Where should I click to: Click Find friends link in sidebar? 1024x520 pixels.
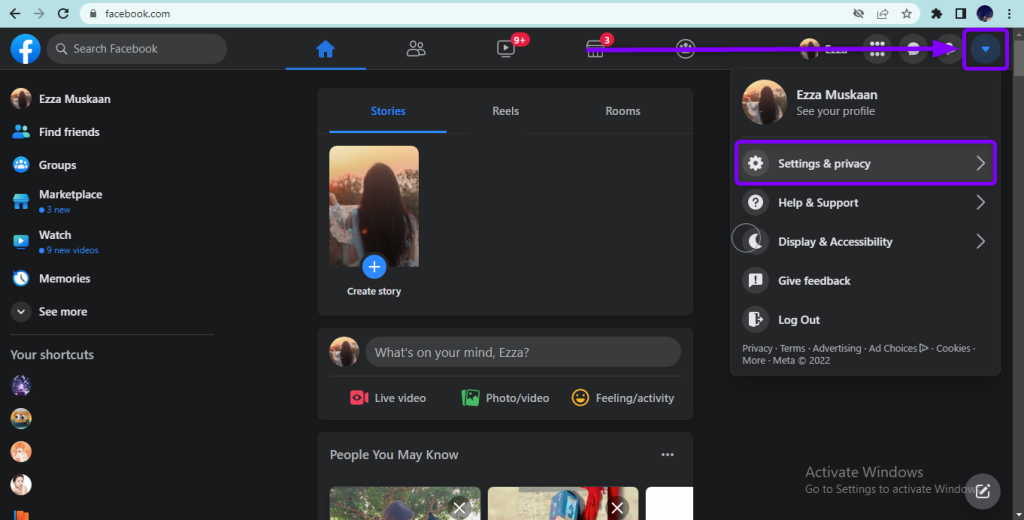[x=69, y=132]
